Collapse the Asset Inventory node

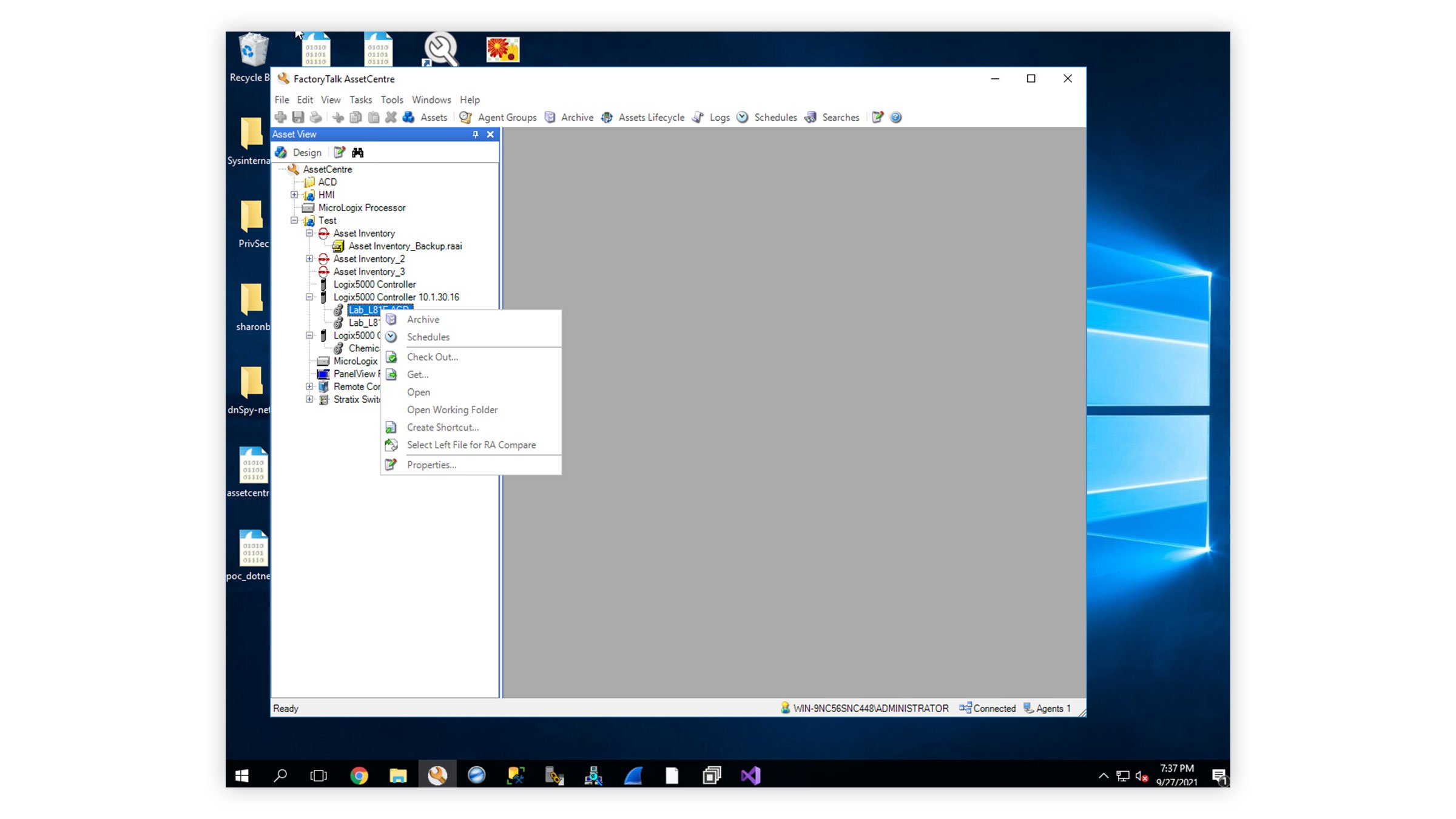point(309,233)
